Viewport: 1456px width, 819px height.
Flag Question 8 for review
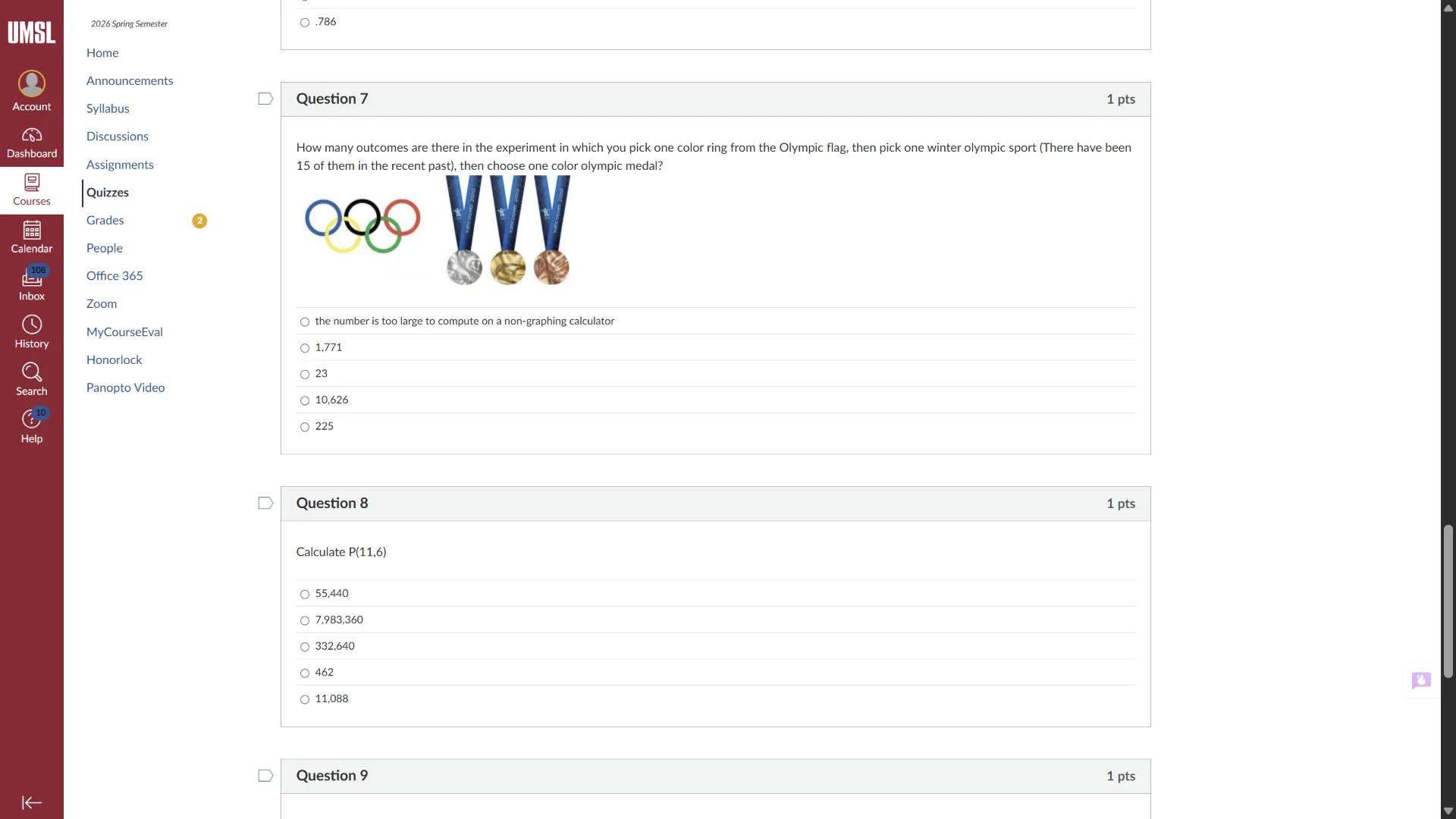coord(265,504)
